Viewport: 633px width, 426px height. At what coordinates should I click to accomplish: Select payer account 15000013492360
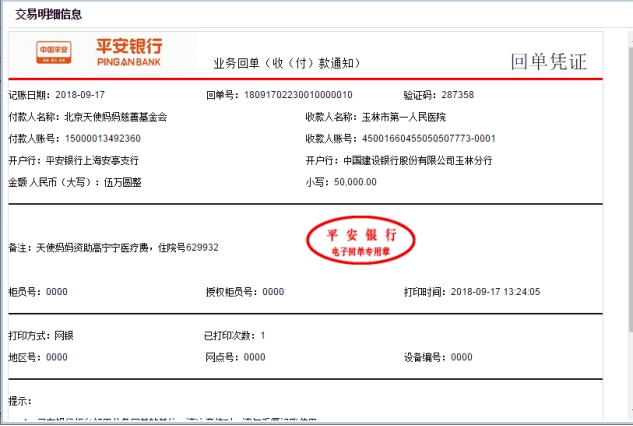coord(103,139)
